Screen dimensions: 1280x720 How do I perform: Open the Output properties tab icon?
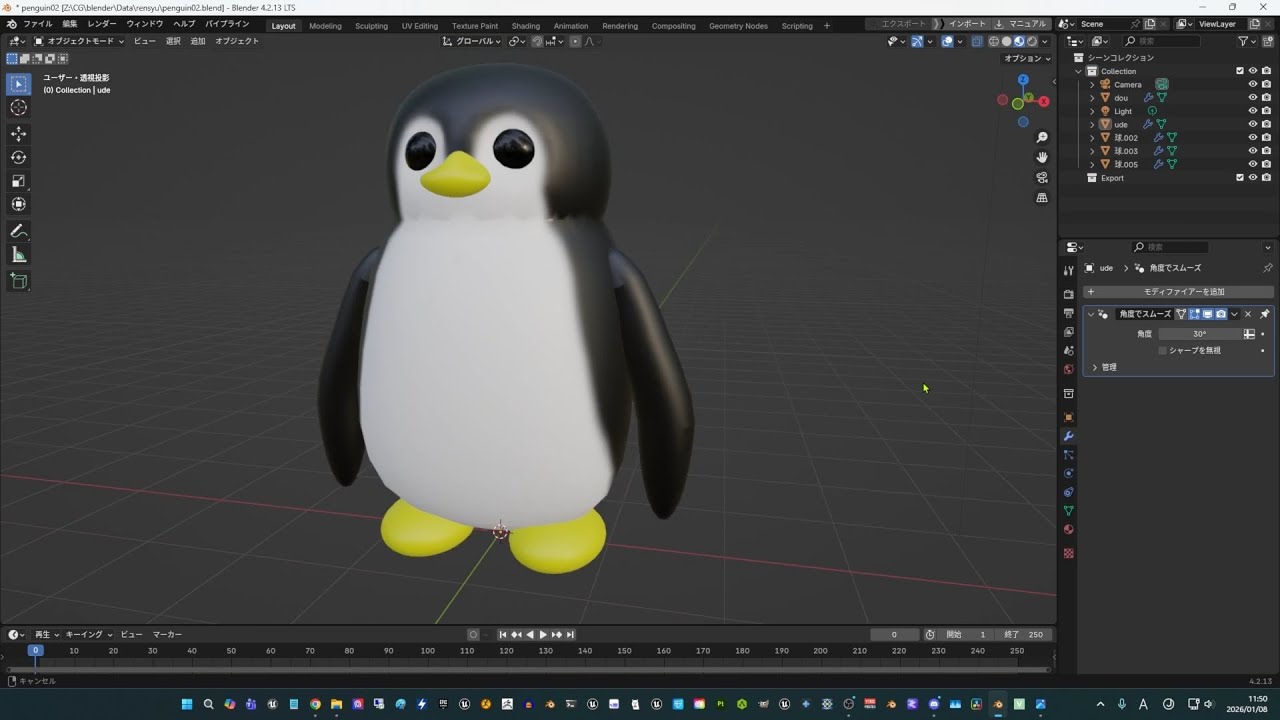(1069, 313)
